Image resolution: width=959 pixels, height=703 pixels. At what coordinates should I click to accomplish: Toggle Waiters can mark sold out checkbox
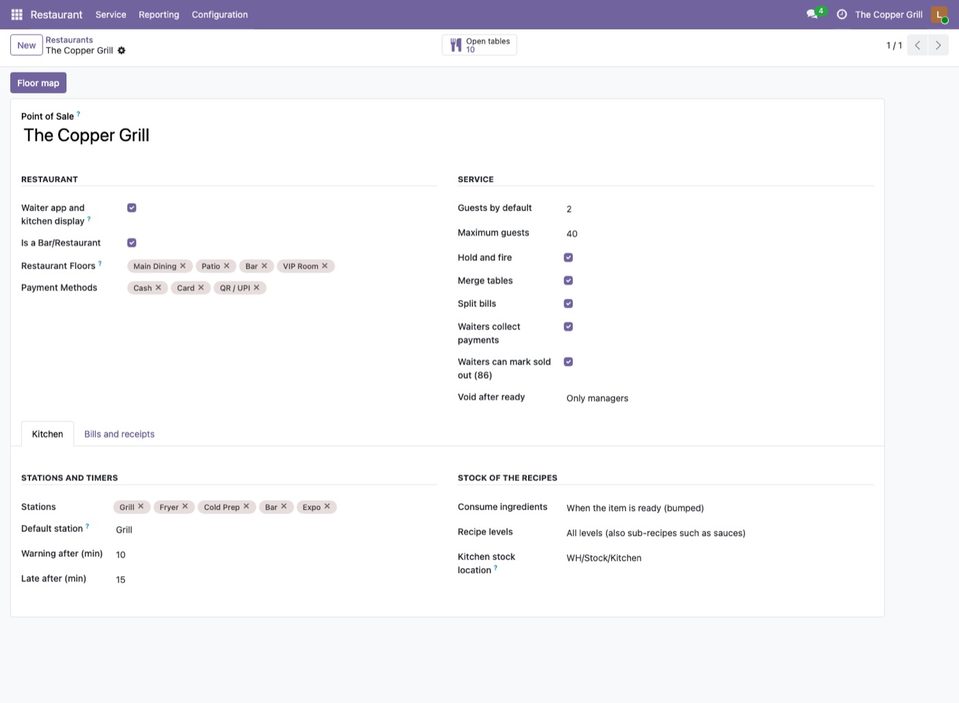[568, 362]
